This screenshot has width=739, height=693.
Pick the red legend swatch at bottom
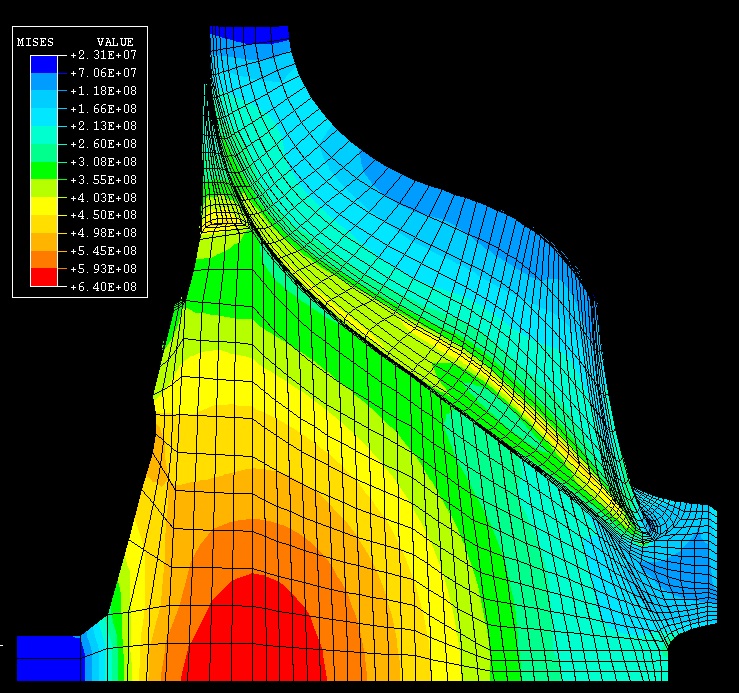[x=44, y=277]
